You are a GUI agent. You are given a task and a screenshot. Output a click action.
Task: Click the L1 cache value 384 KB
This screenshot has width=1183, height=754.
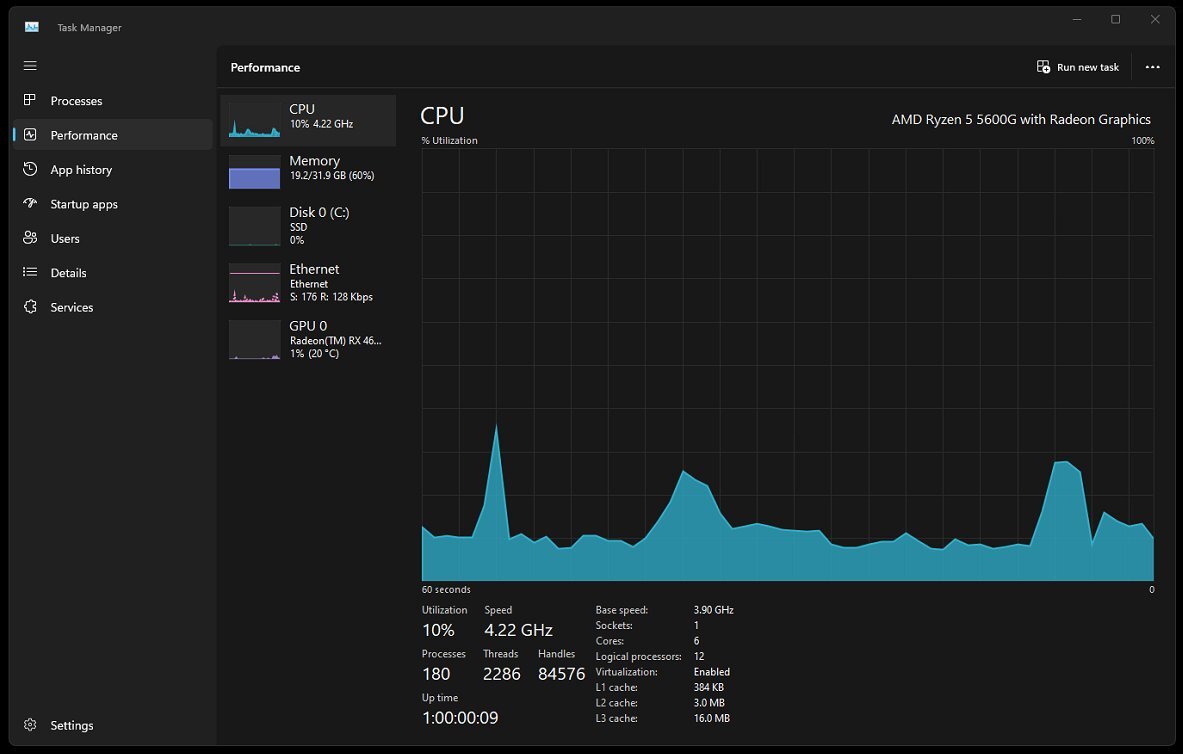tap(708, 688)
